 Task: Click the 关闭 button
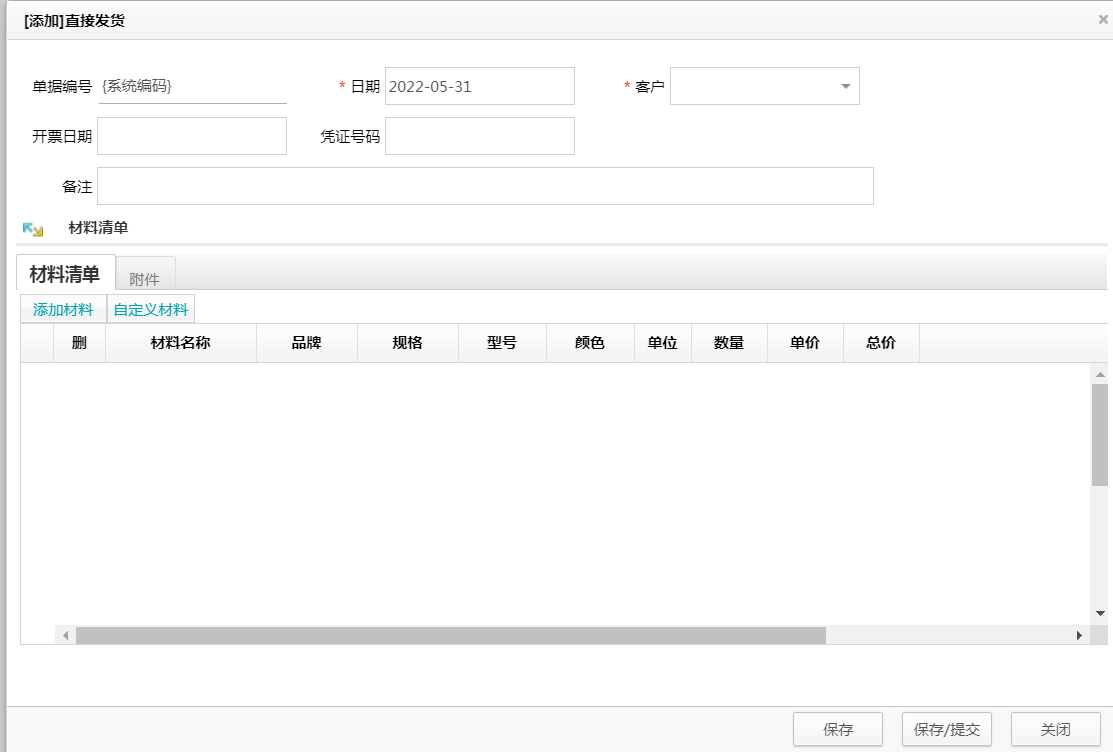tap(1055, 730)
